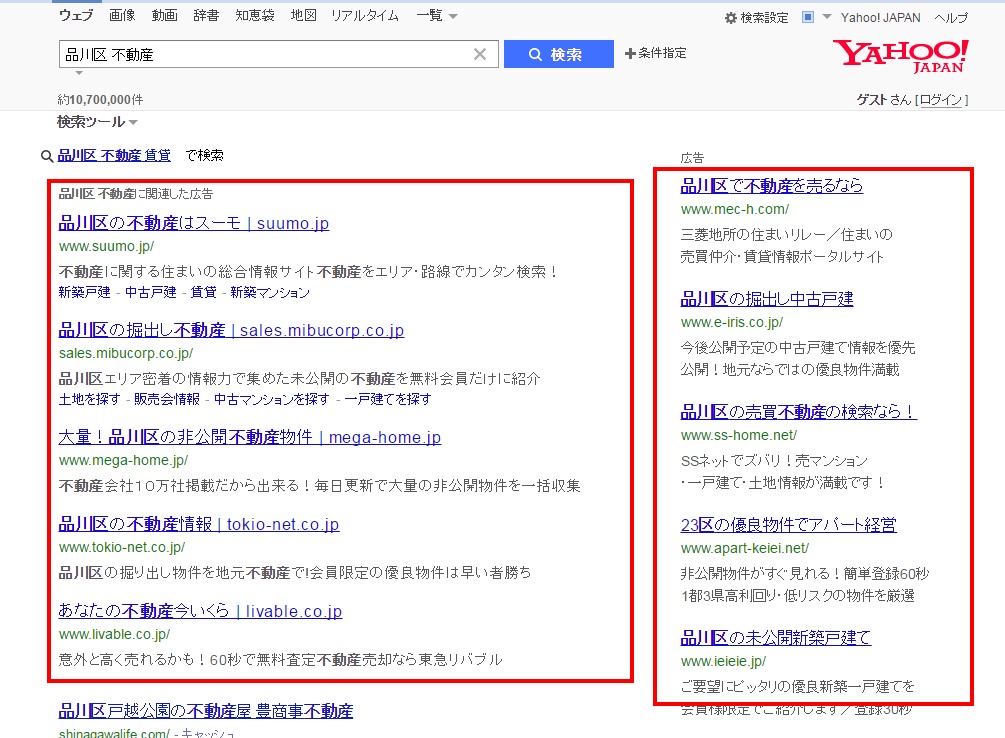
Task: Open the 品川区の掘出し不動産 | sales.mibucorp.co.jp ad
Action: 231,330
